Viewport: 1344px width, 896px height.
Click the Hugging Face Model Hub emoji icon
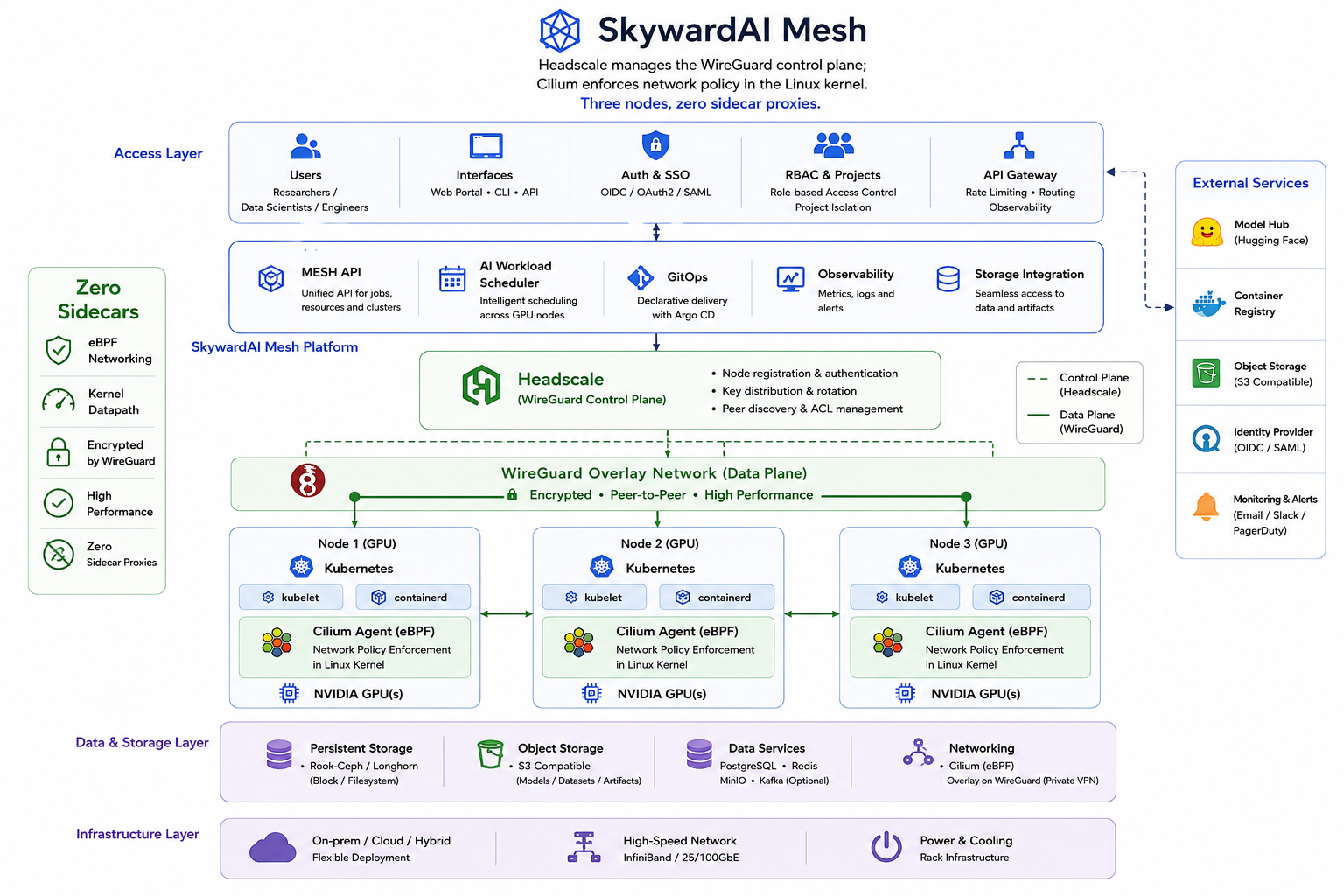coord(1207,232)
